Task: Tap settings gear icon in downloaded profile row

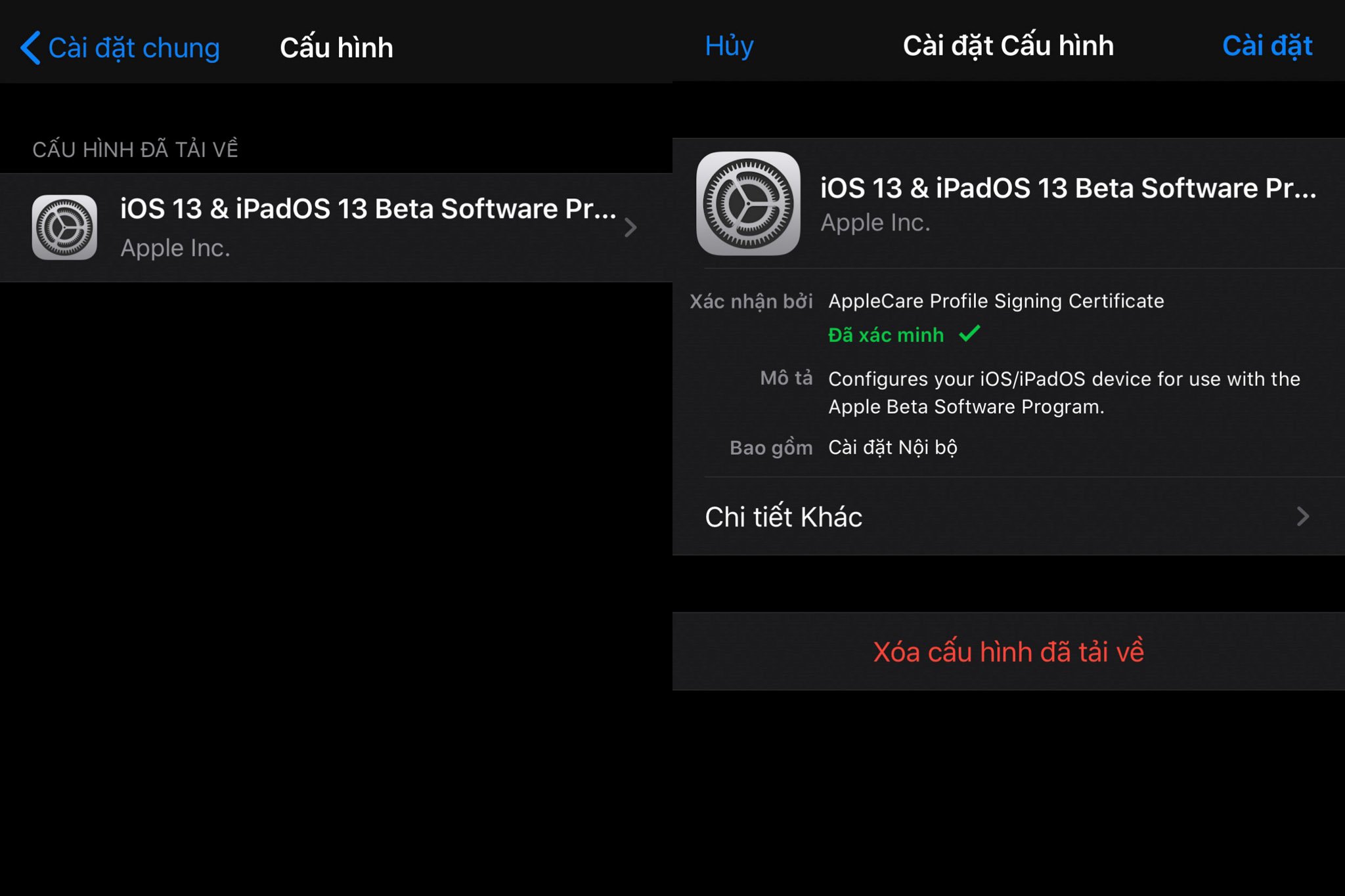Action: click(x=64, y=227)
